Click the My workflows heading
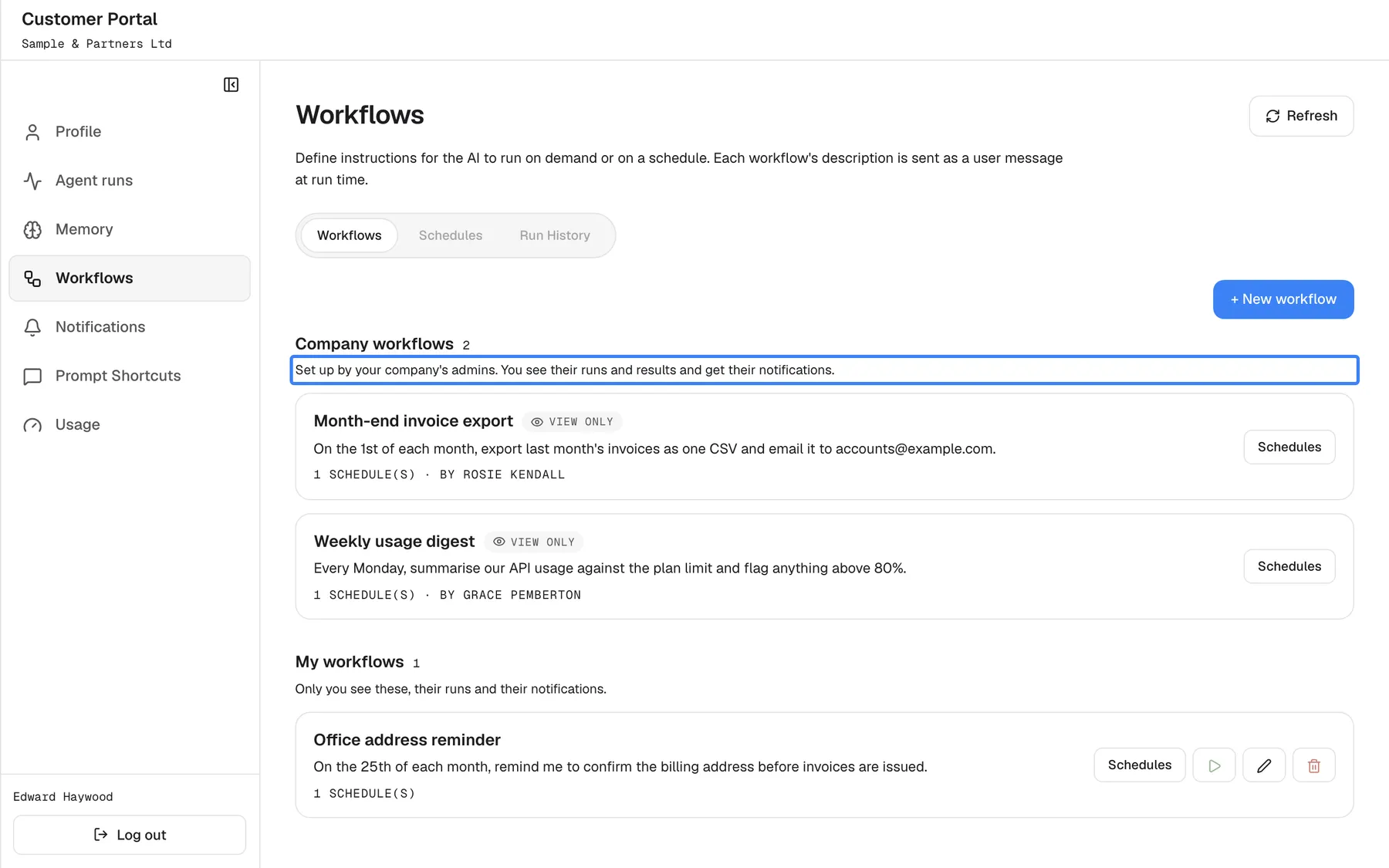The width and height of the screenshot is (1389, 868). pyautogui.click(x=350, y=662)
